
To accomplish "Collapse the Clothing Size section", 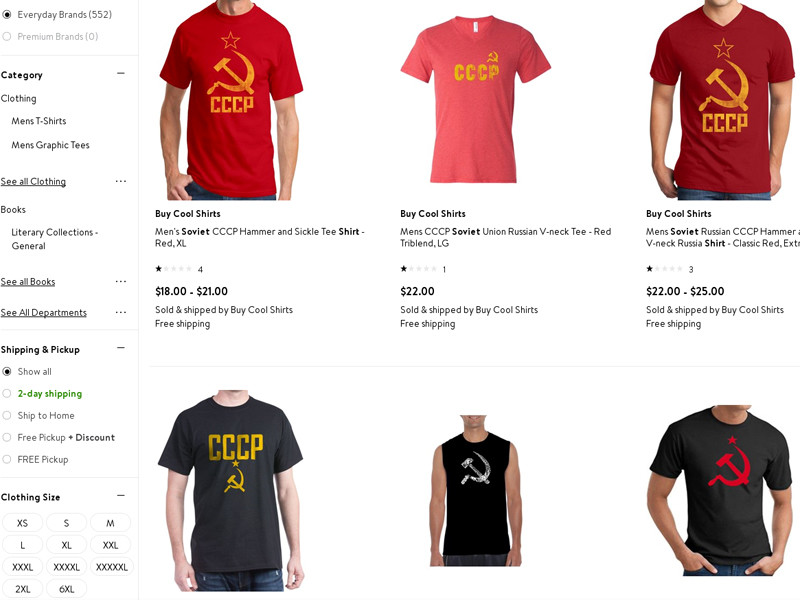I will coord(121,495).
